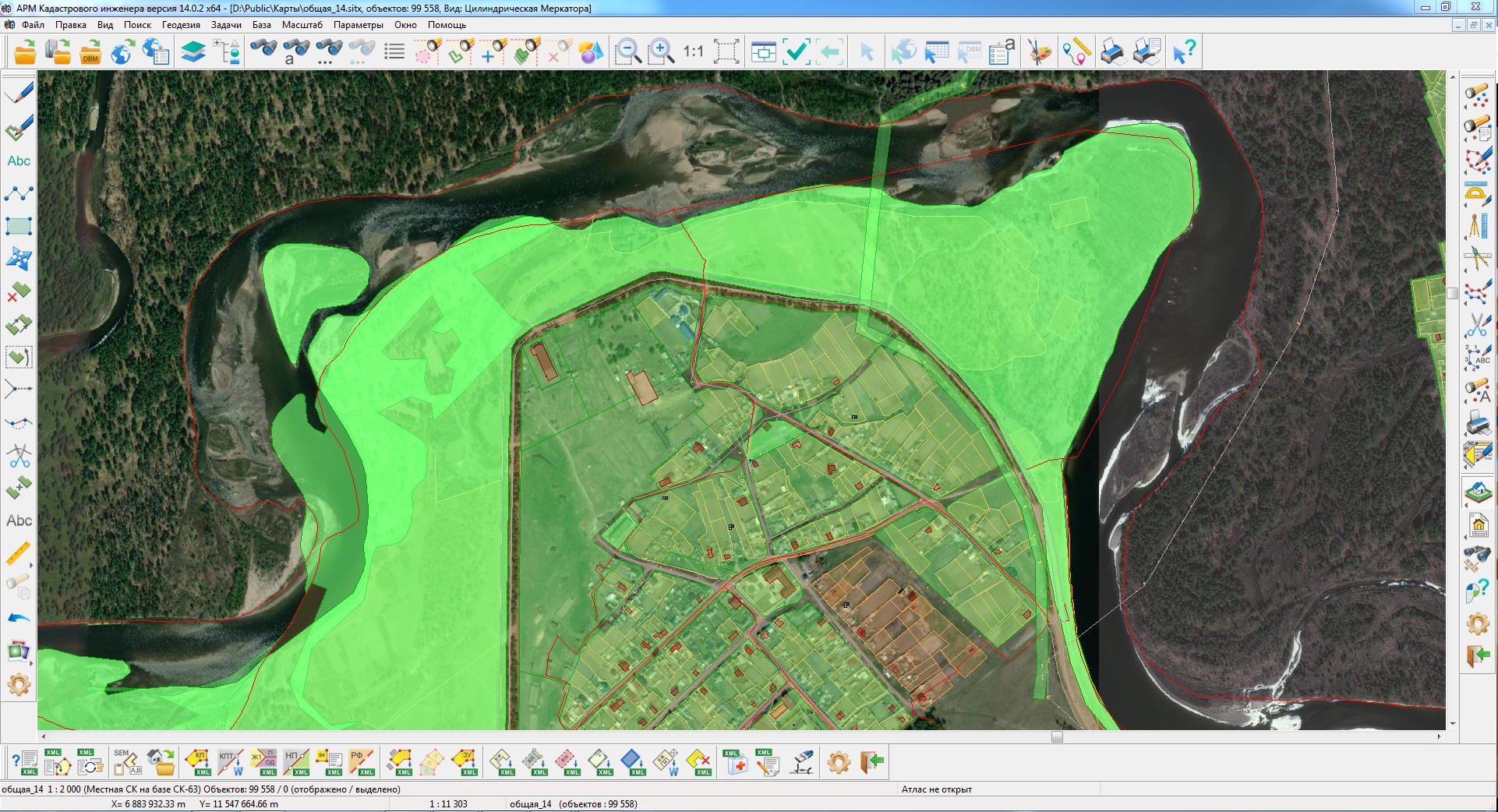1498x812 pixels.
Task: Open the DBM folder icon
Action: pyautogui.click(x=90, y=52)
